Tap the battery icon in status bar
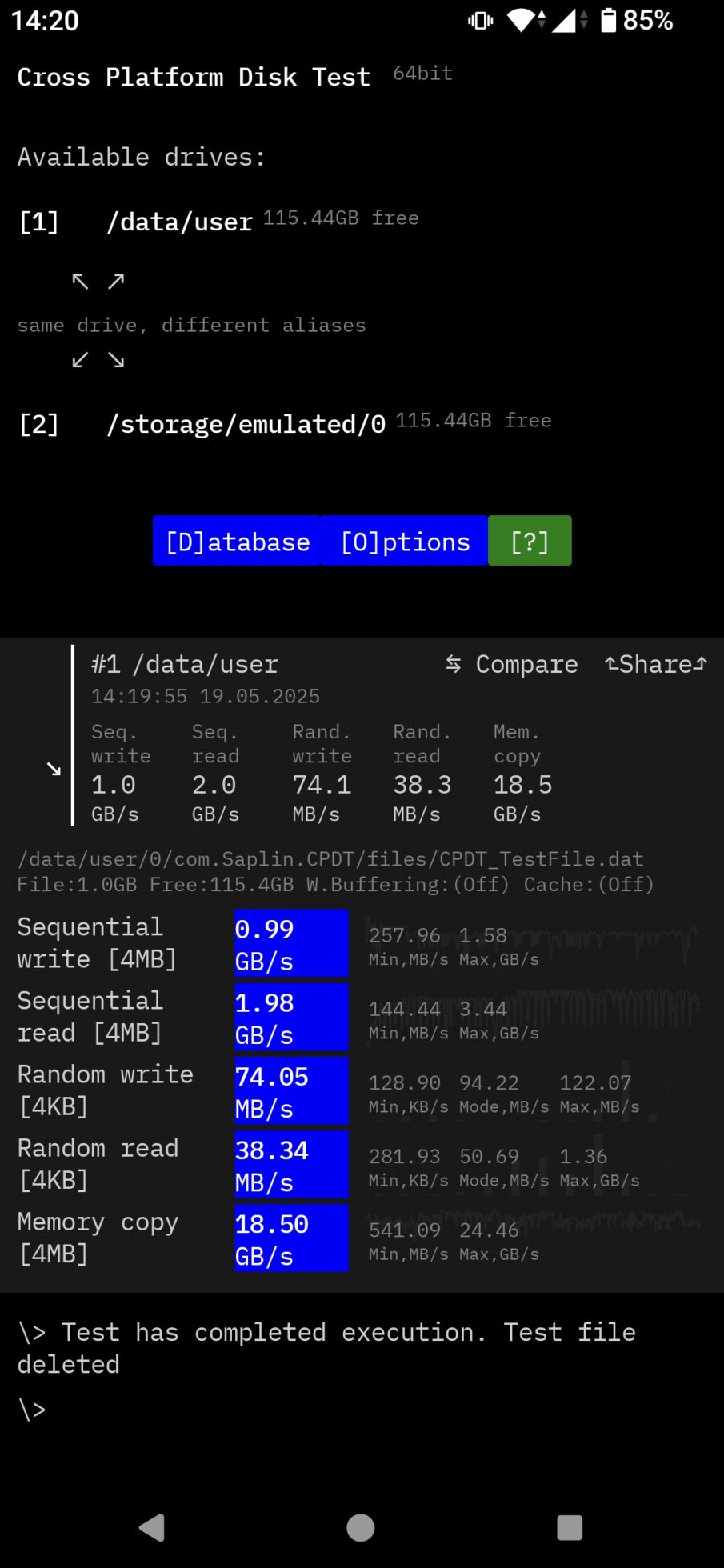The width and height of the screenshot is (724, 1568). click(609, 20)
